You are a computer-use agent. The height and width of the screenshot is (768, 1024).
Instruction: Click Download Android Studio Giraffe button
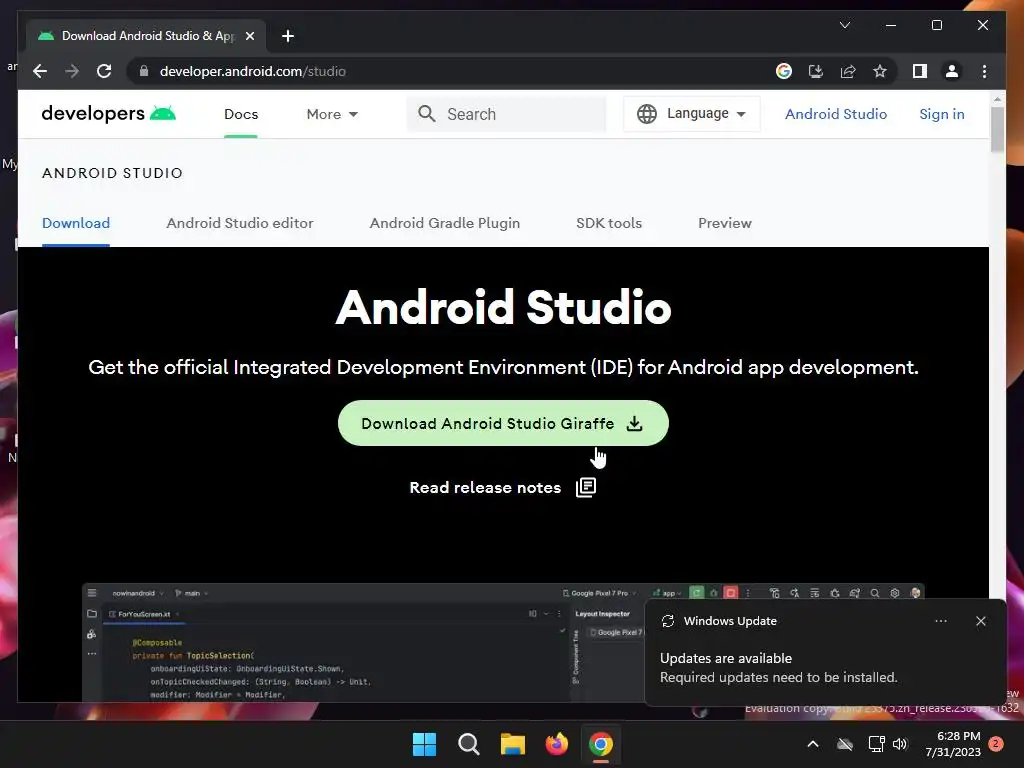pos(503,423)
